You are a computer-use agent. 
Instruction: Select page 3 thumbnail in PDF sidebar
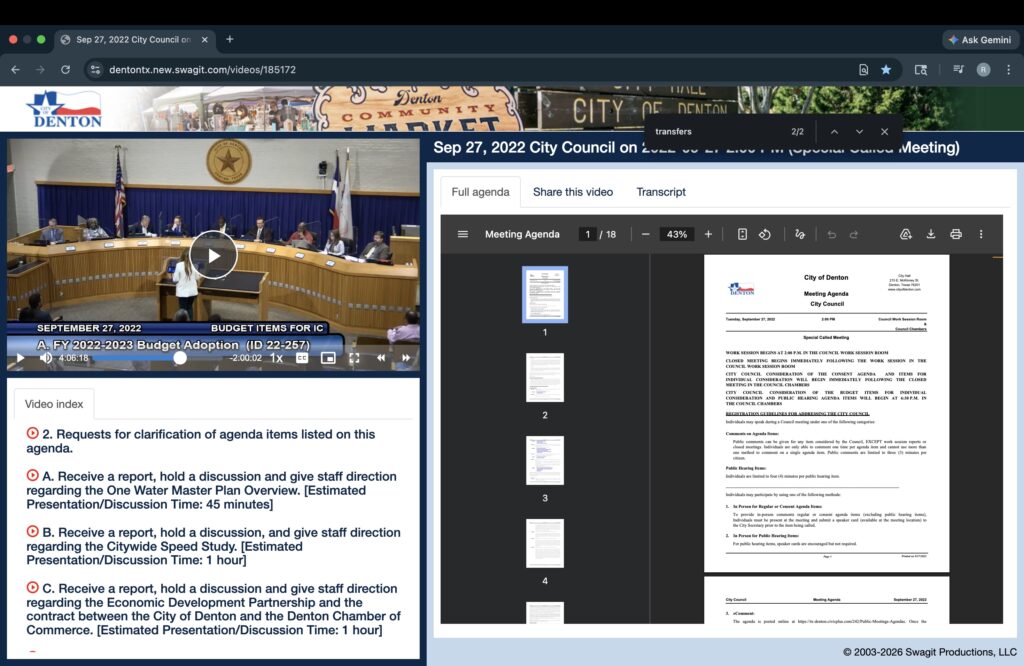(x=545, y=460)
